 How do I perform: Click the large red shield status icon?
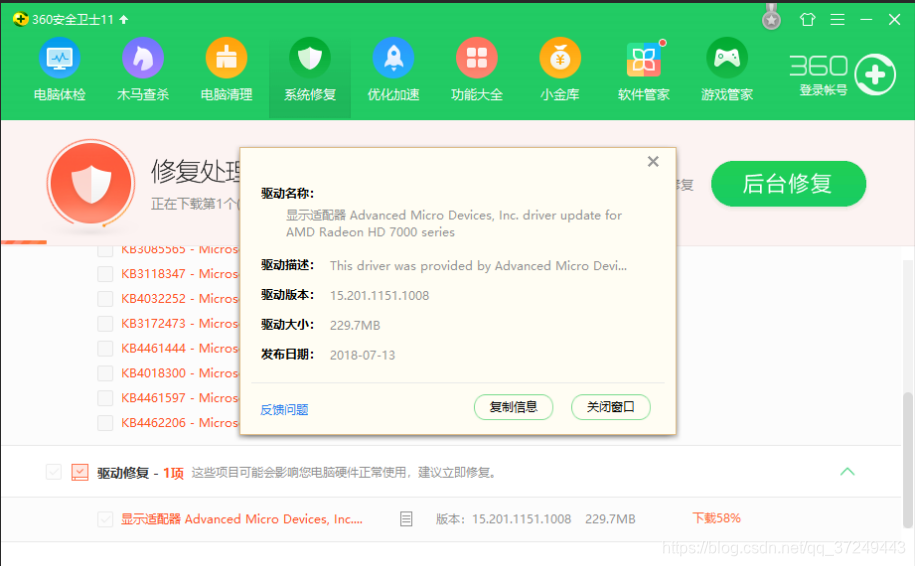91,183
